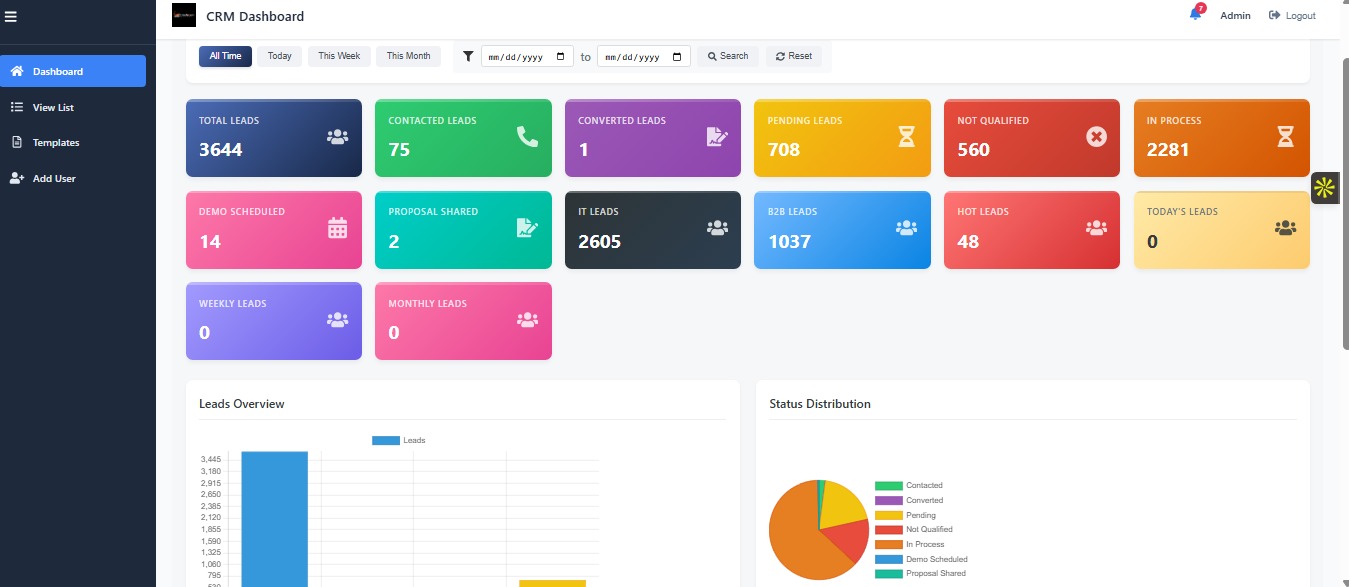
Task: Click the yellow starburst widget at right edge
Action: click(1325, 187)
